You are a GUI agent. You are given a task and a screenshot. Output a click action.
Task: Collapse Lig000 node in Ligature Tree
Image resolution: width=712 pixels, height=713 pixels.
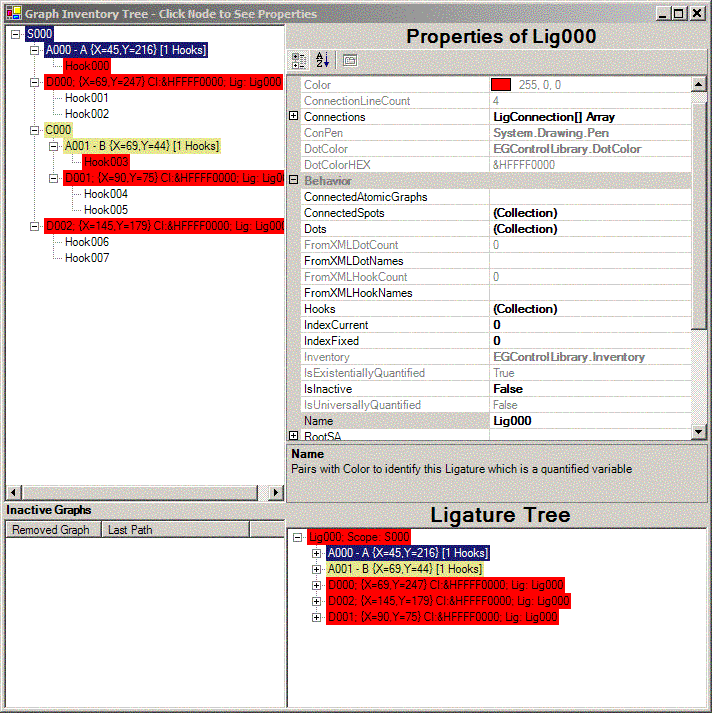[298, 537]
